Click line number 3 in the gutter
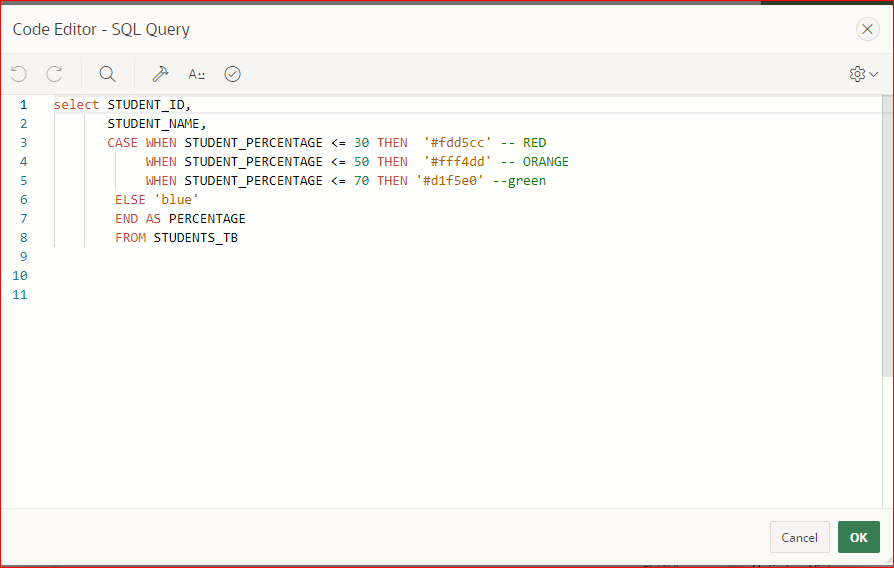The width and height of the screenshot is (894, 568). 23,143
